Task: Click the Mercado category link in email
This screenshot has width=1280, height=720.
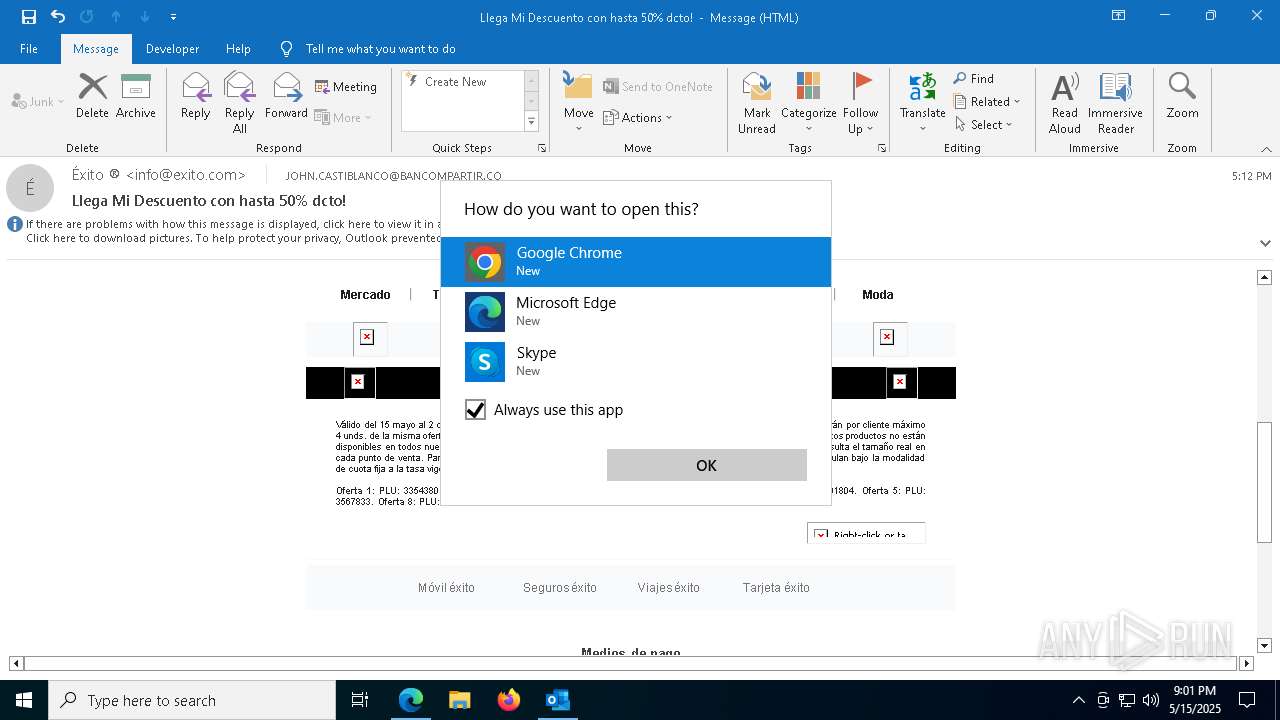Action: click(365, 295)
